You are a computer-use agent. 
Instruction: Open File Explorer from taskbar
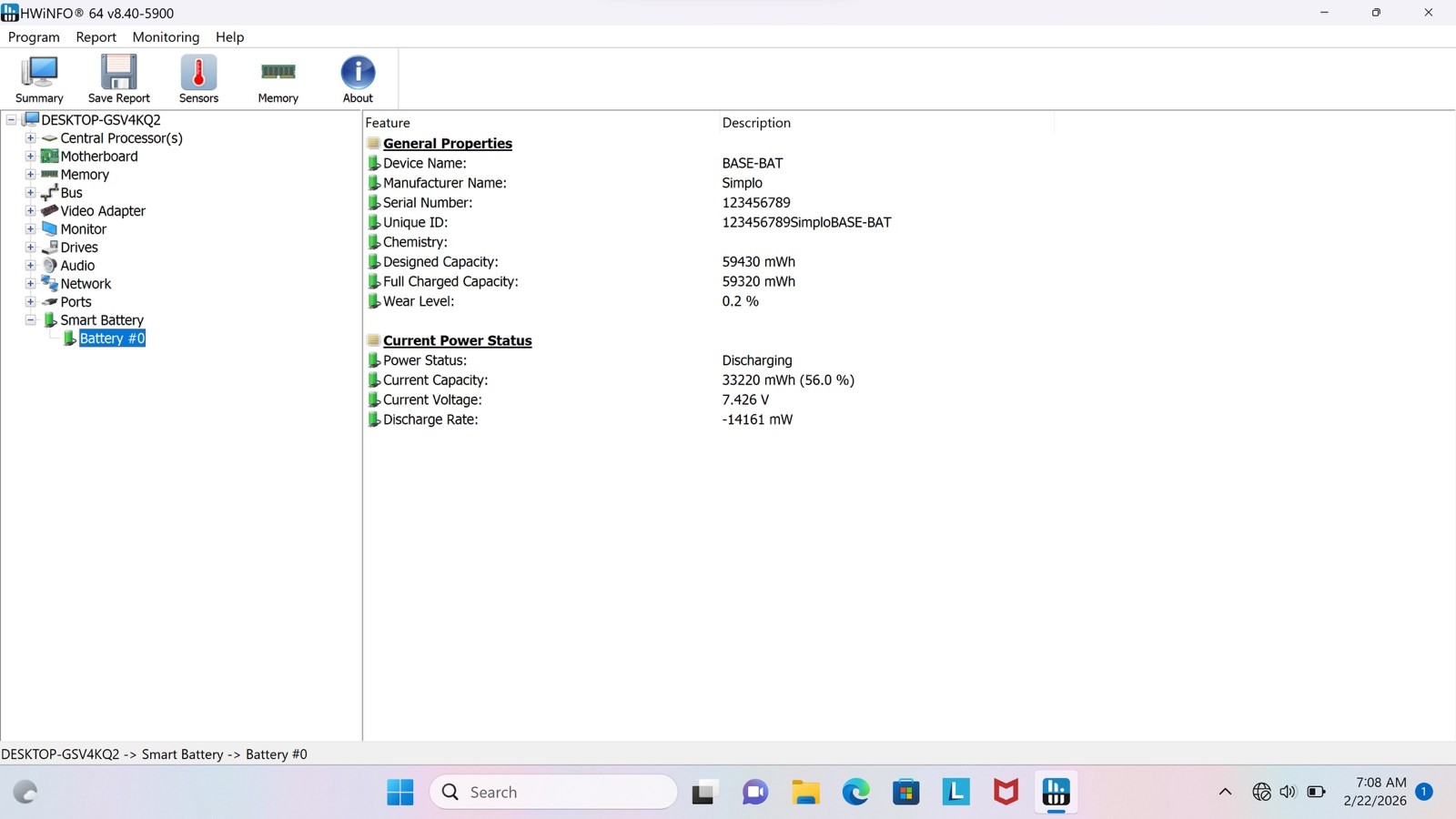click(x=805, y=793)
